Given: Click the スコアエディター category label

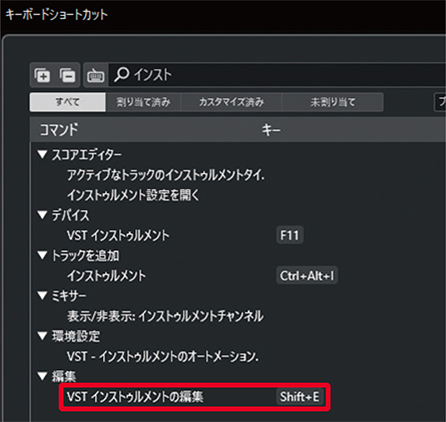Looking at the screenshot, I should (x=86, y=155).
